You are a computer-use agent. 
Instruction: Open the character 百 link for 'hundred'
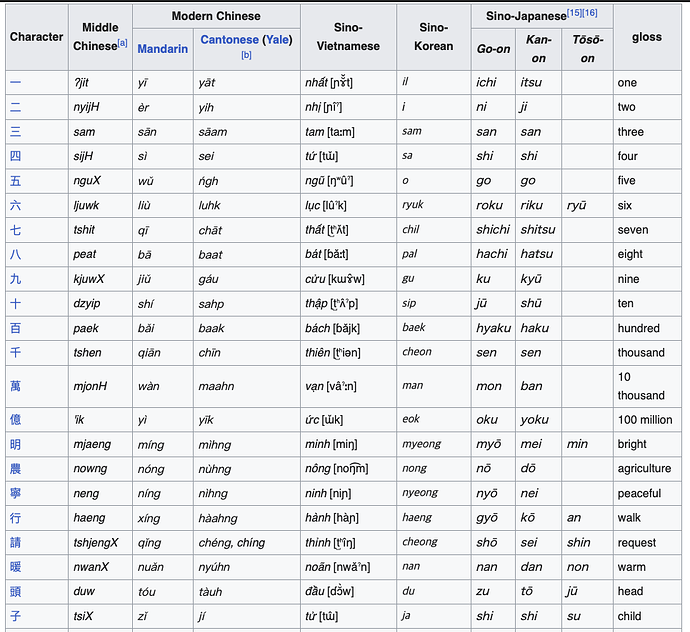coord(15,328)
